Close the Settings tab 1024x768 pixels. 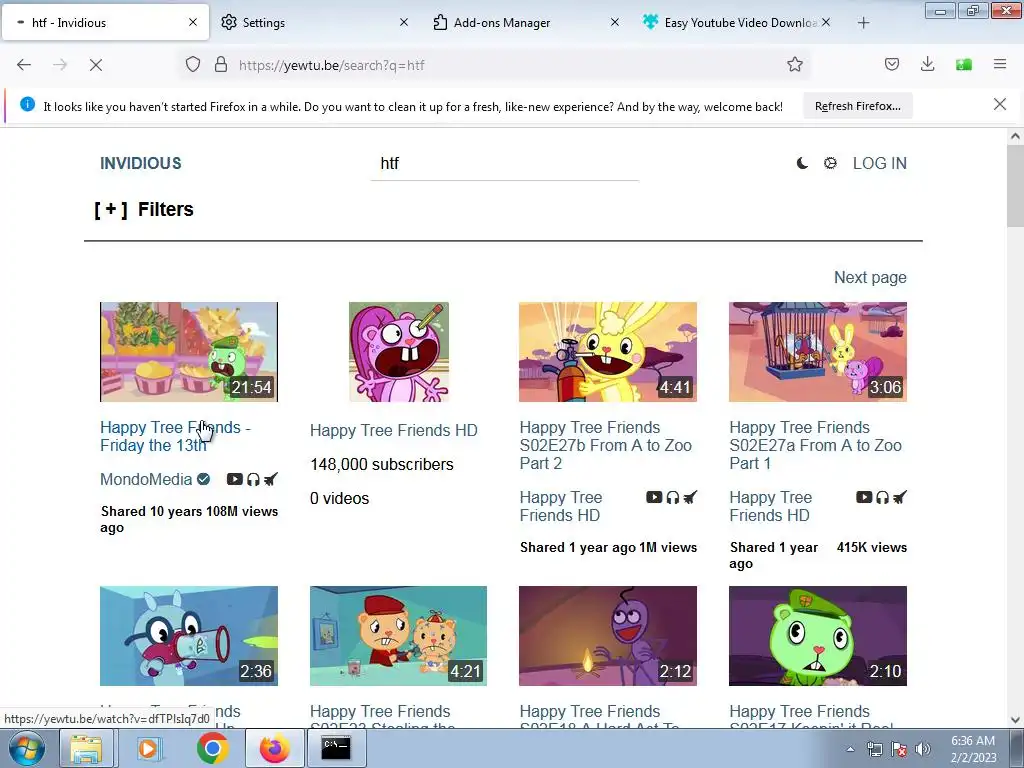(x=404, y=22)
